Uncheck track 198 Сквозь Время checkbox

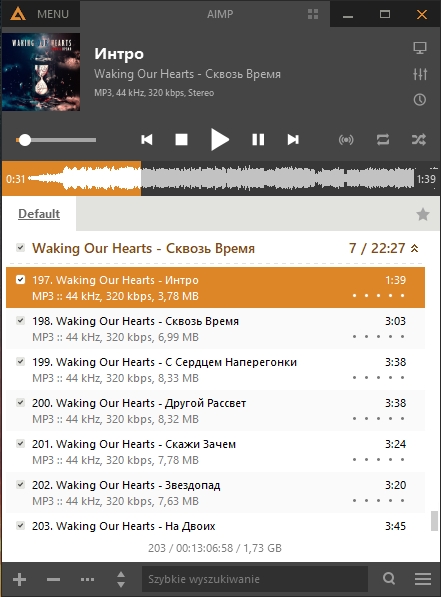(x=20, y=321)
